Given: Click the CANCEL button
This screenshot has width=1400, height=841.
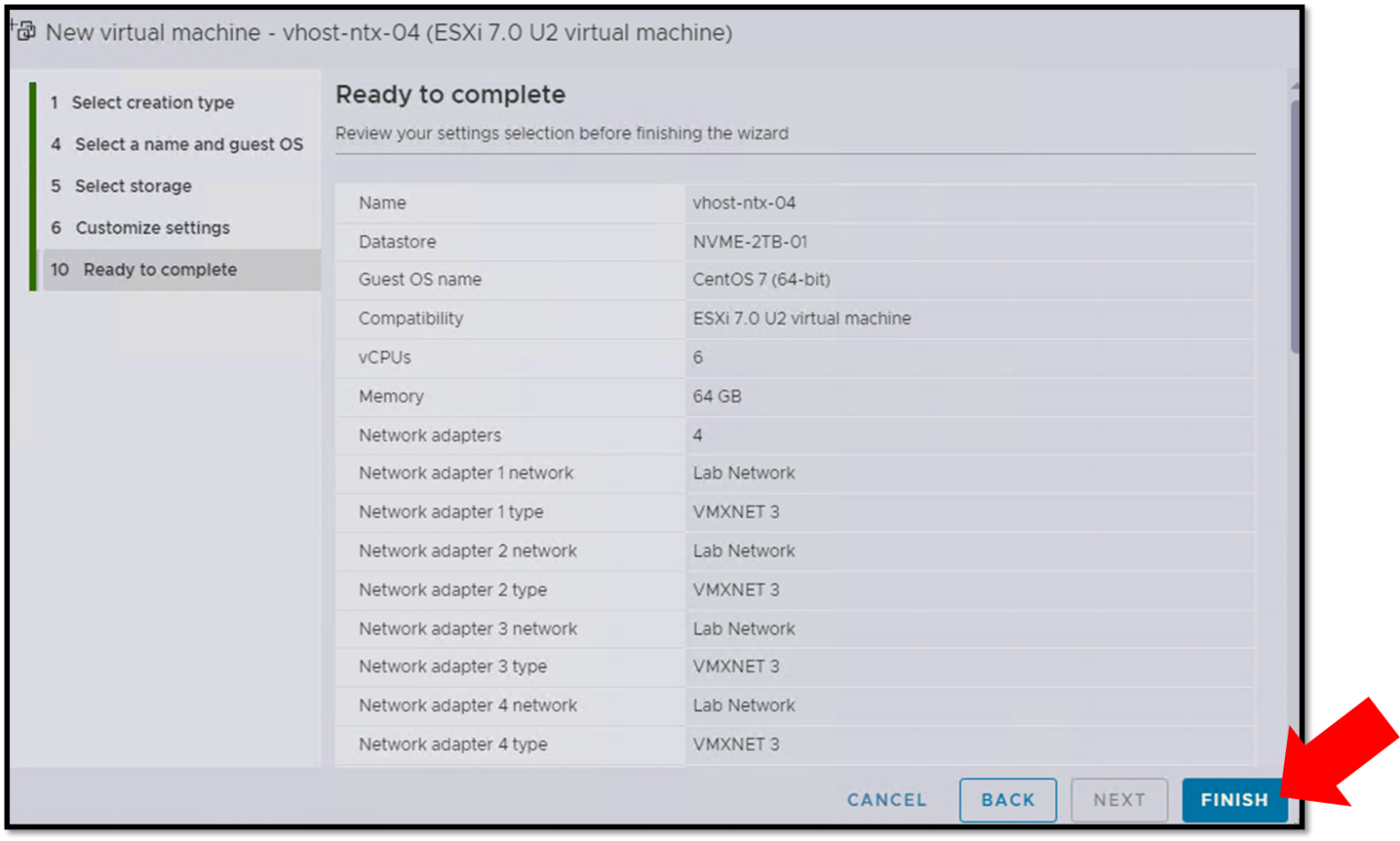Looking at the screenshot, I should point(887,800).
